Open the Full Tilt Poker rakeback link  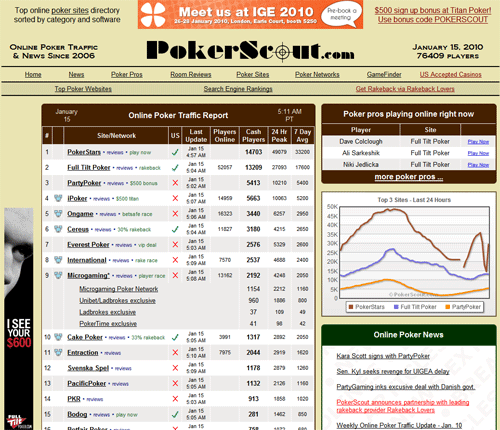click(150, 168)
